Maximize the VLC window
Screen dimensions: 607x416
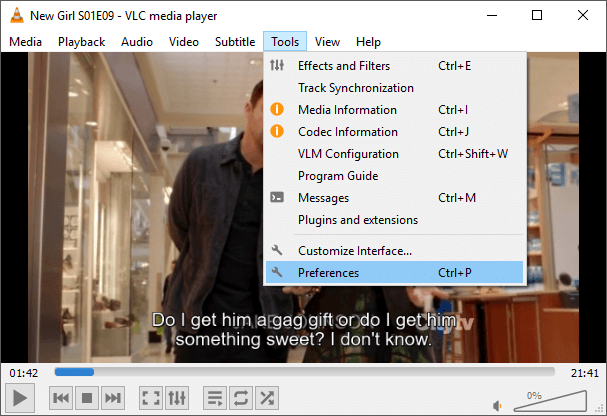click(x=537, y=15)
